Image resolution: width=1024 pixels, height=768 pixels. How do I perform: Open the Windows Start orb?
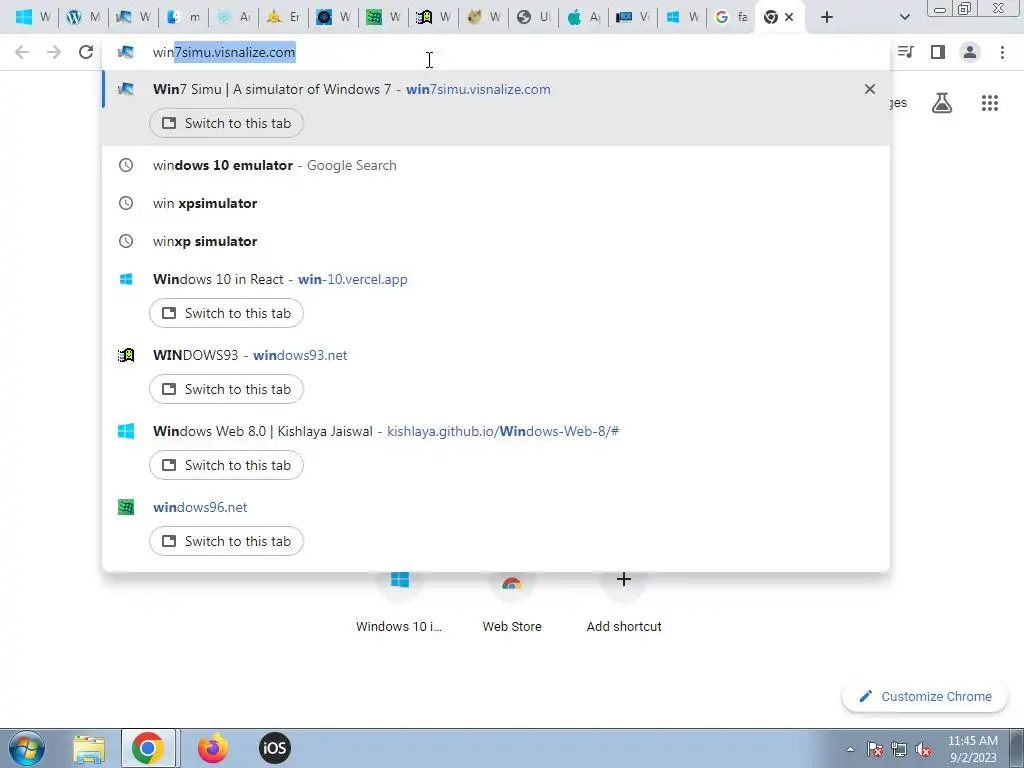point(27,748)
